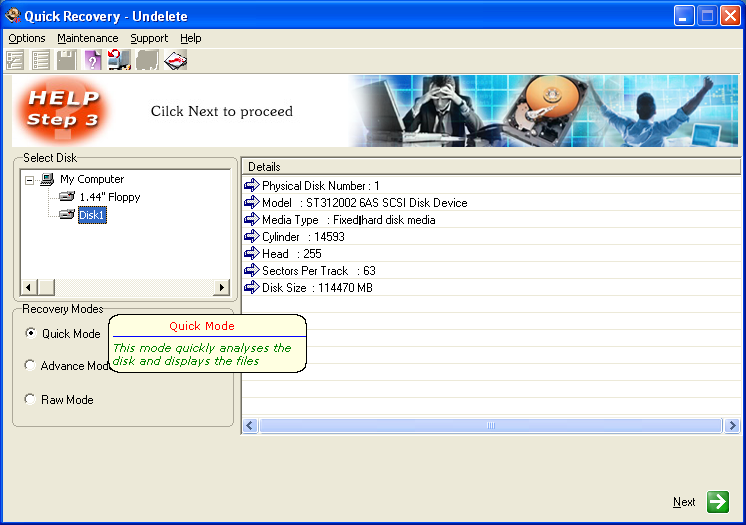Click the disk tree scrollbar left arrow
This screenshot has height=525, width=746.
29,287
